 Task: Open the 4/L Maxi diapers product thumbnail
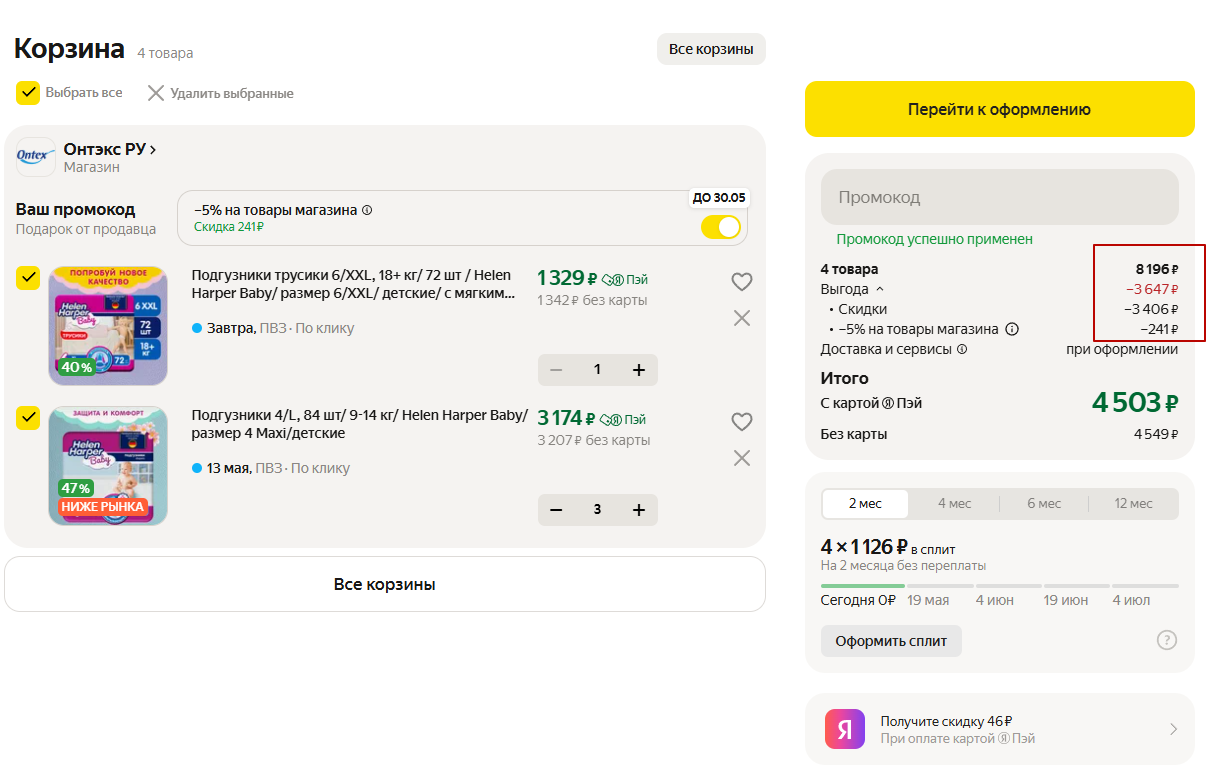(108, 465)
